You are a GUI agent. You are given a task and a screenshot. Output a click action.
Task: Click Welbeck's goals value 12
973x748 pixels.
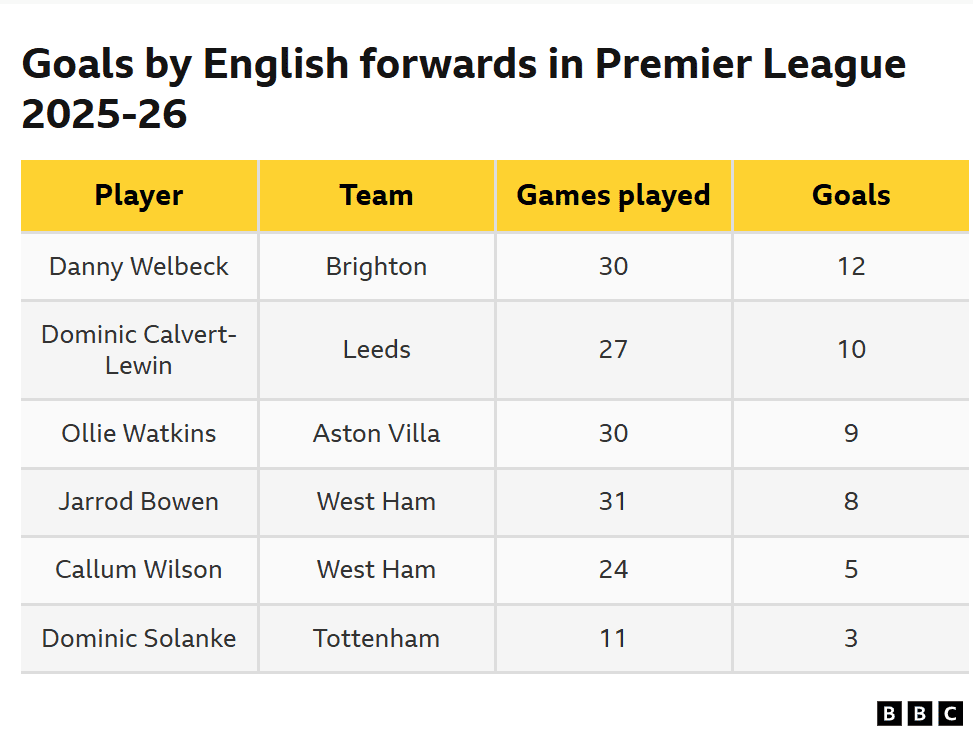coord(851,266)
